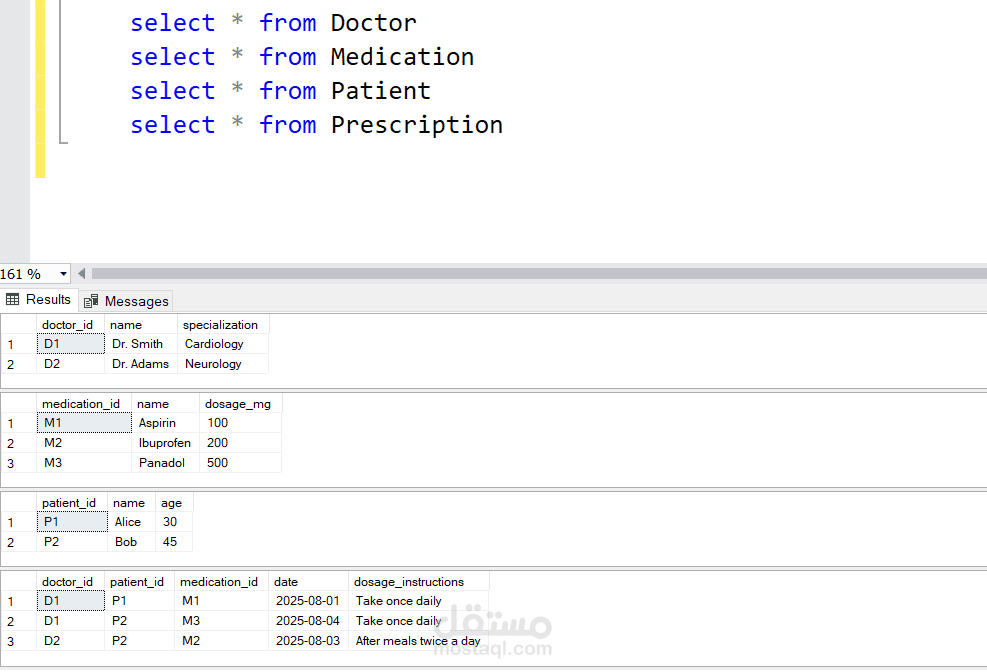Open the 161 % zoom dropdown
This screenshot has height=672, width=987.
(x=63, y=274)
